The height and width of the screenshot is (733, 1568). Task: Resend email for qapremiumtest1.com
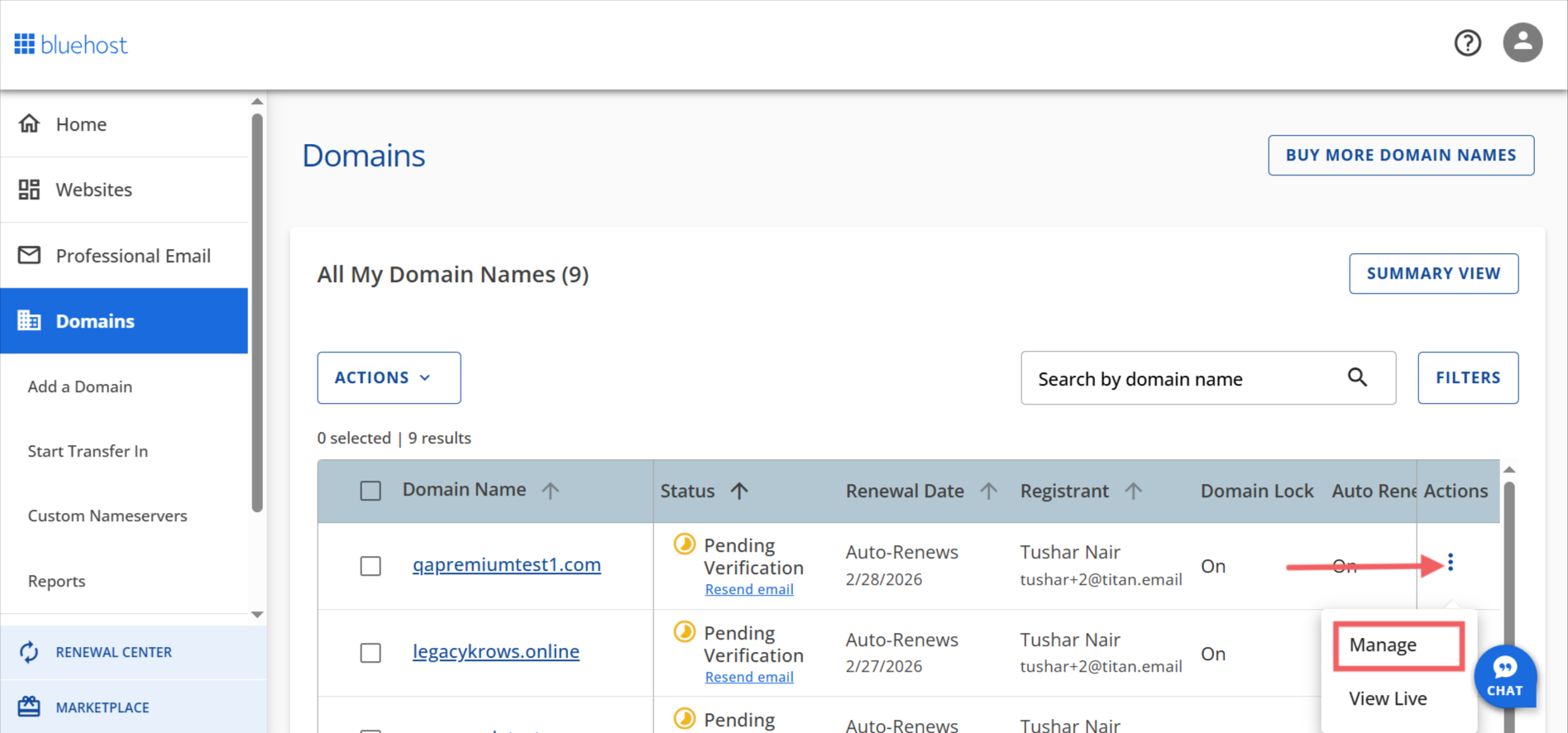click(749, 589)
